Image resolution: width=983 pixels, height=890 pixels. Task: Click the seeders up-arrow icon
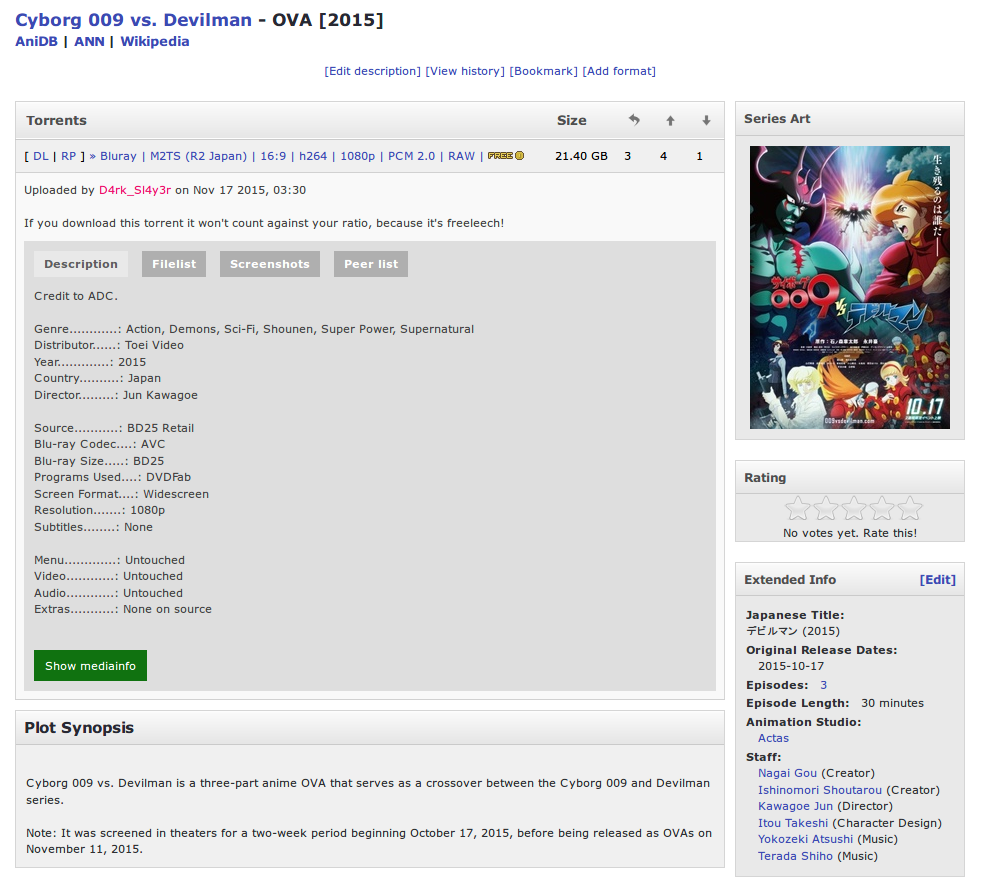(x=670, y=121)
